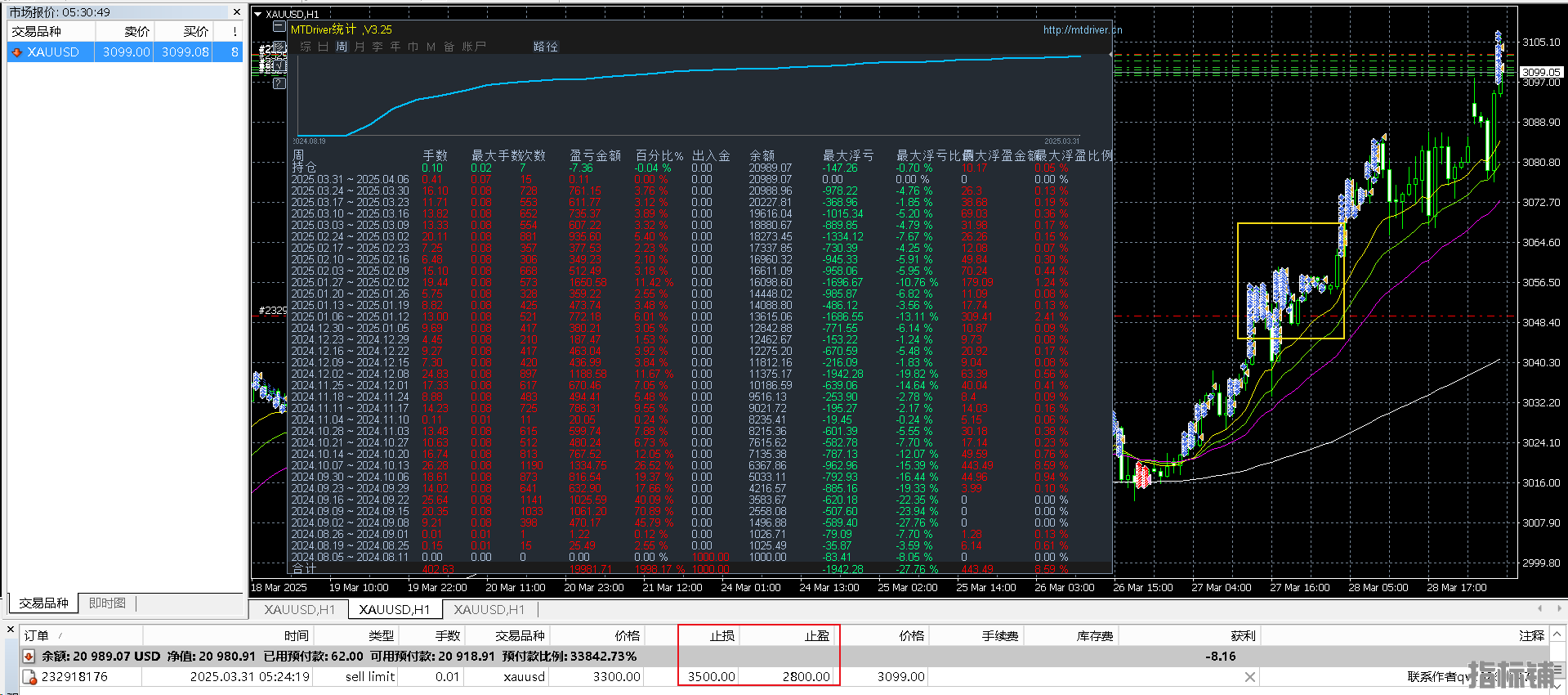This screenshot has height=695, width=1568.
Task: Select the '周' weekly statistics period
Action: [342, 47]
